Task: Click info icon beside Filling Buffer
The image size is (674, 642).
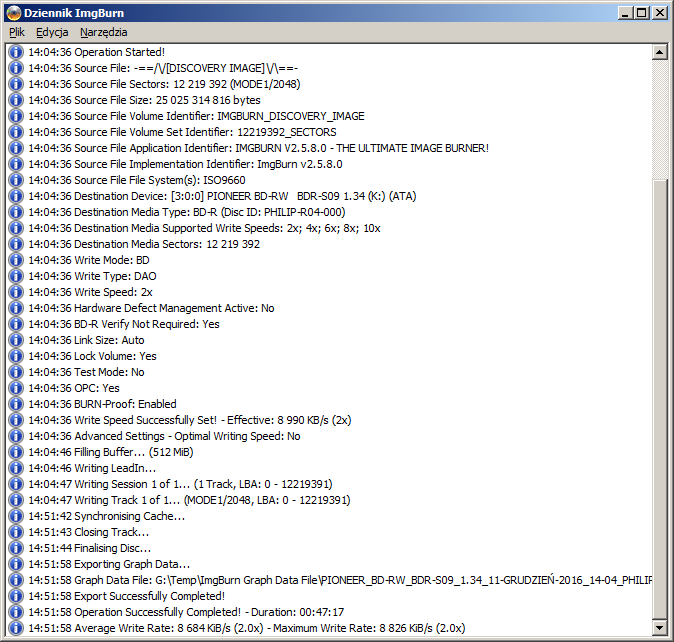Action: point(15,452)
